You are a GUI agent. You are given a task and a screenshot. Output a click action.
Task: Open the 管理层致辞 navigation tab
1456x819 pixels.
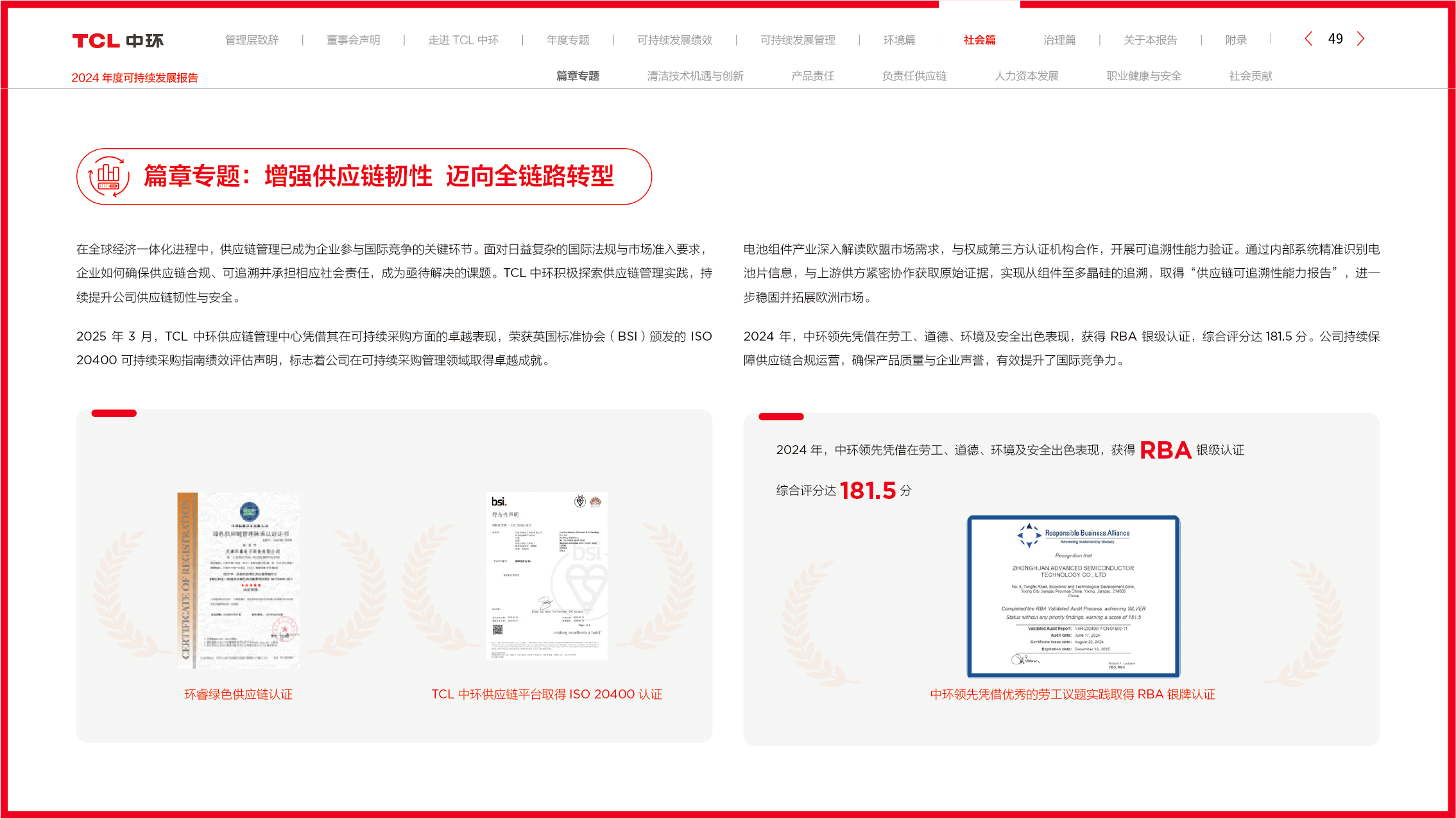point(252,40)
